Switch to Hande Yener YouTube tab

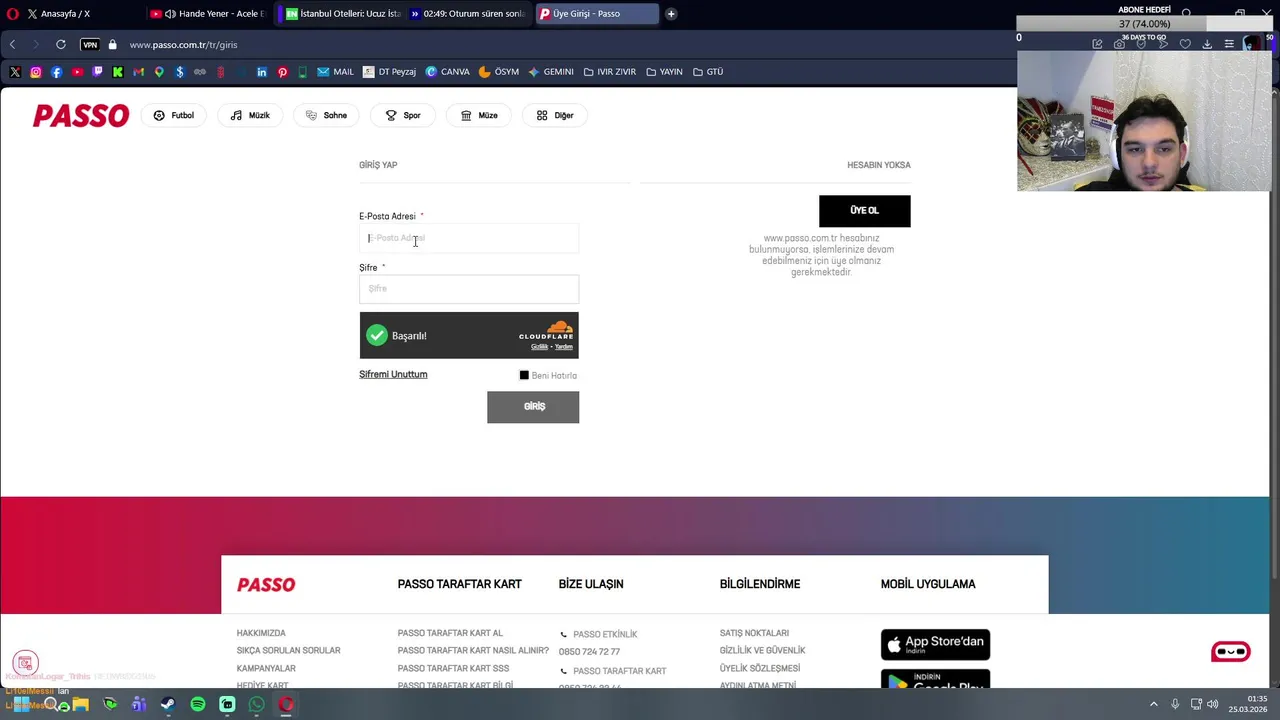pyautogui.click(x=210, y=14)
